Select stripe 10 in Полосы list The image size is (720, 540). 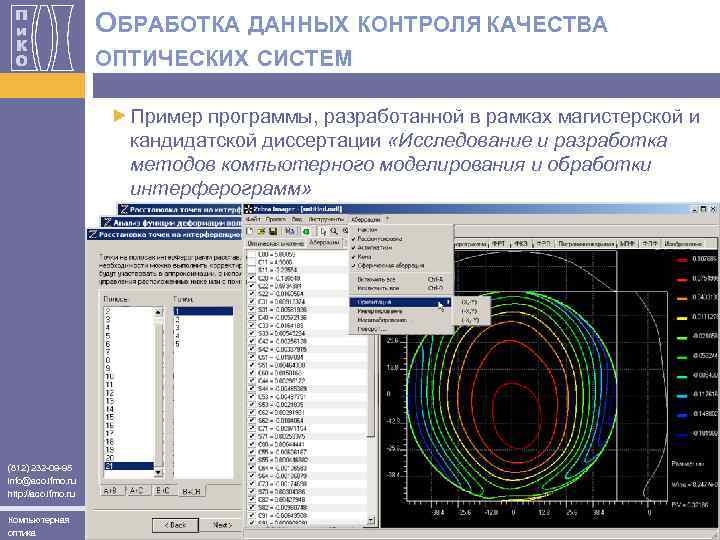(129, 377)
